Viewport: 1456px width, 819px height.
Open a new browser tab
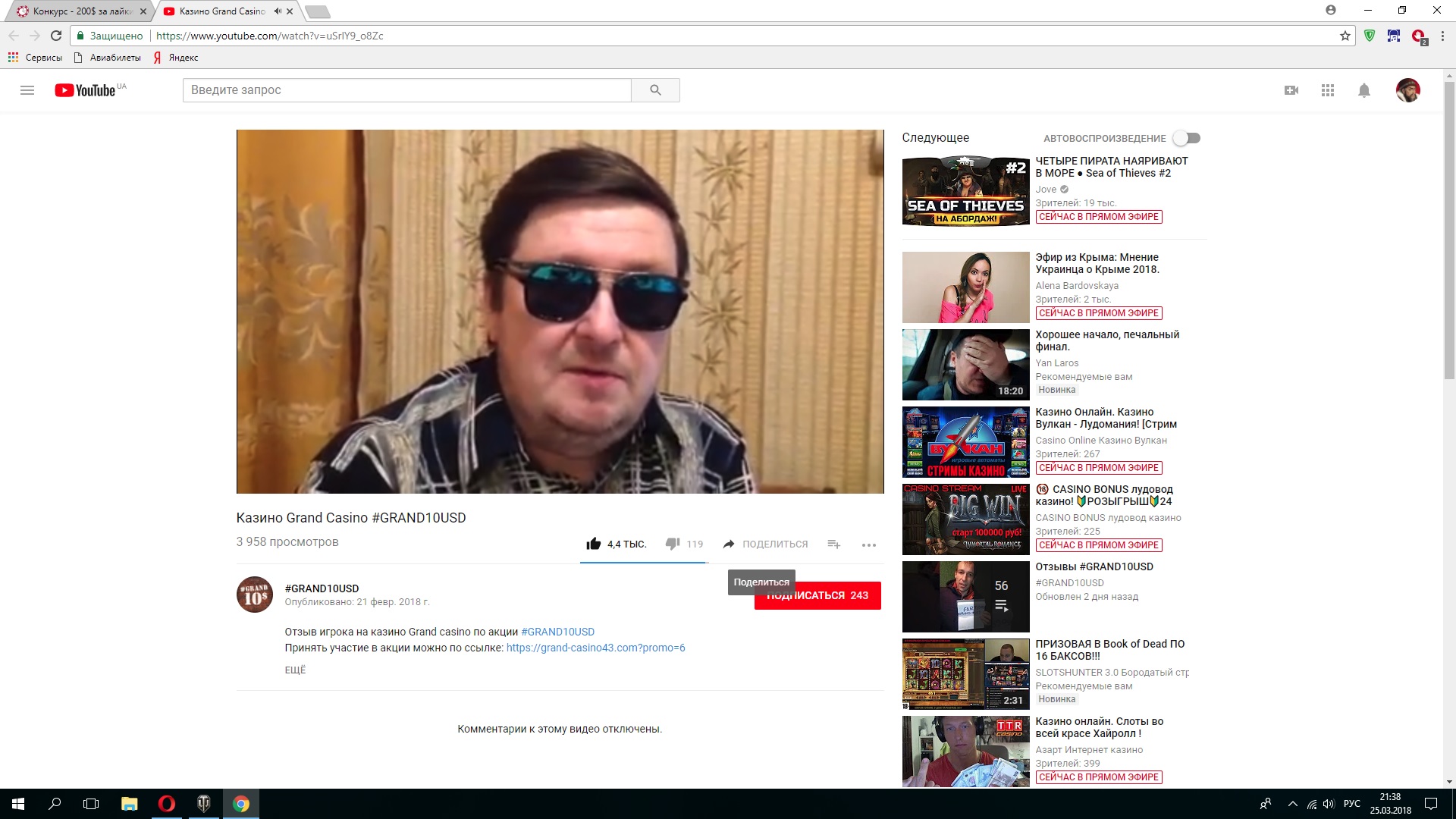(x=317, y=11)
